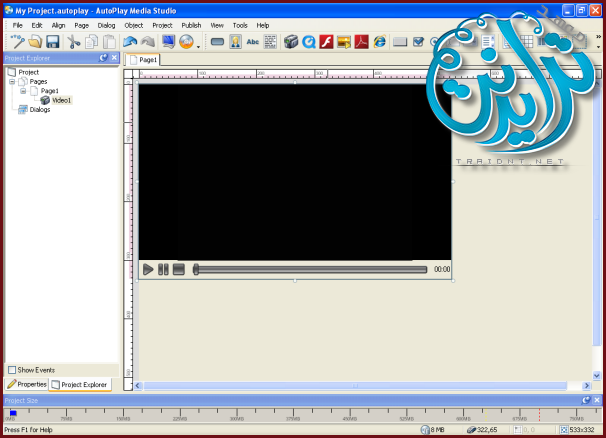Insert a Flash object
606x438 pixels.
click(326, 41)
